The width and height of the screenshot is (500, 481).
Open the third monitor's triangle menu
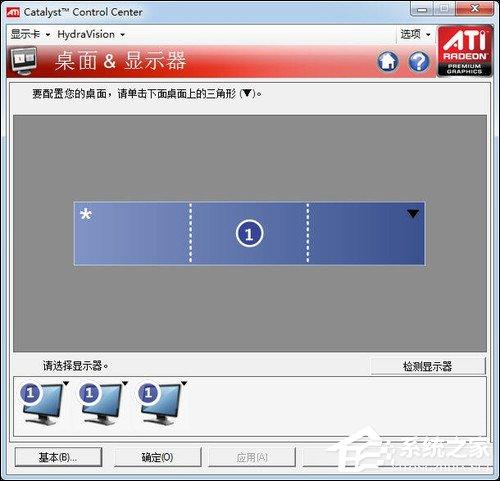coord(184,384)
